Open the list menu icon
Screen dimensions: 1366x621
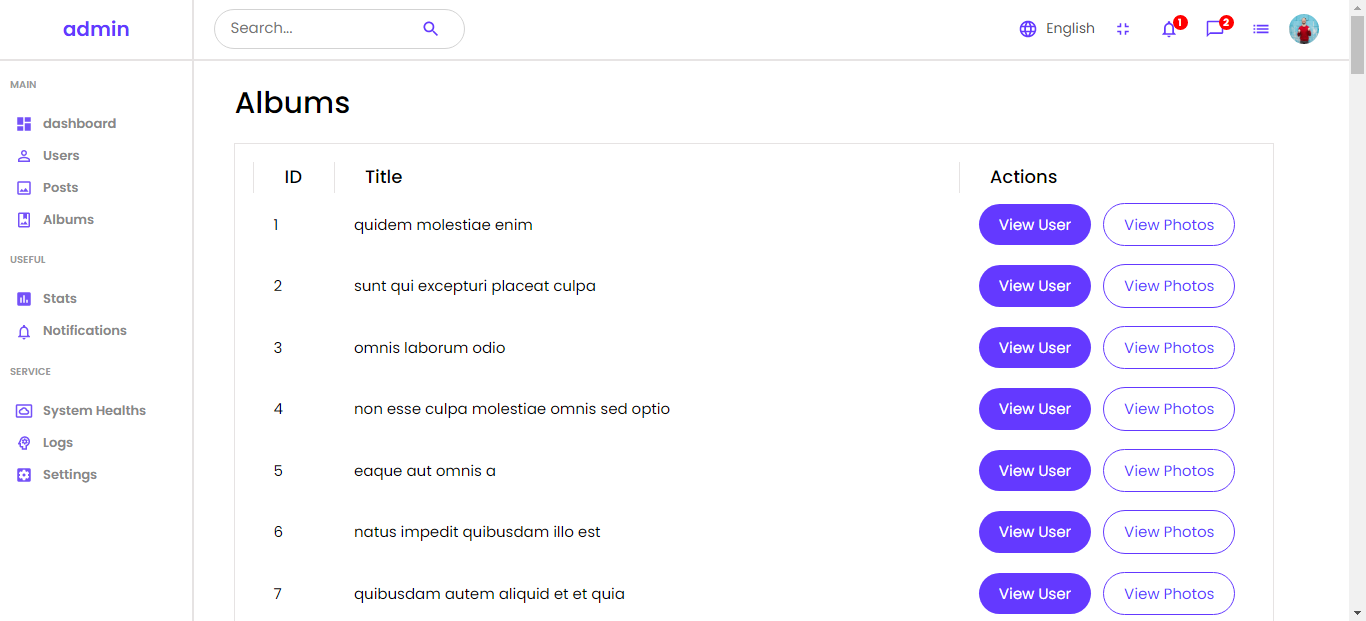coord(1261,29)
